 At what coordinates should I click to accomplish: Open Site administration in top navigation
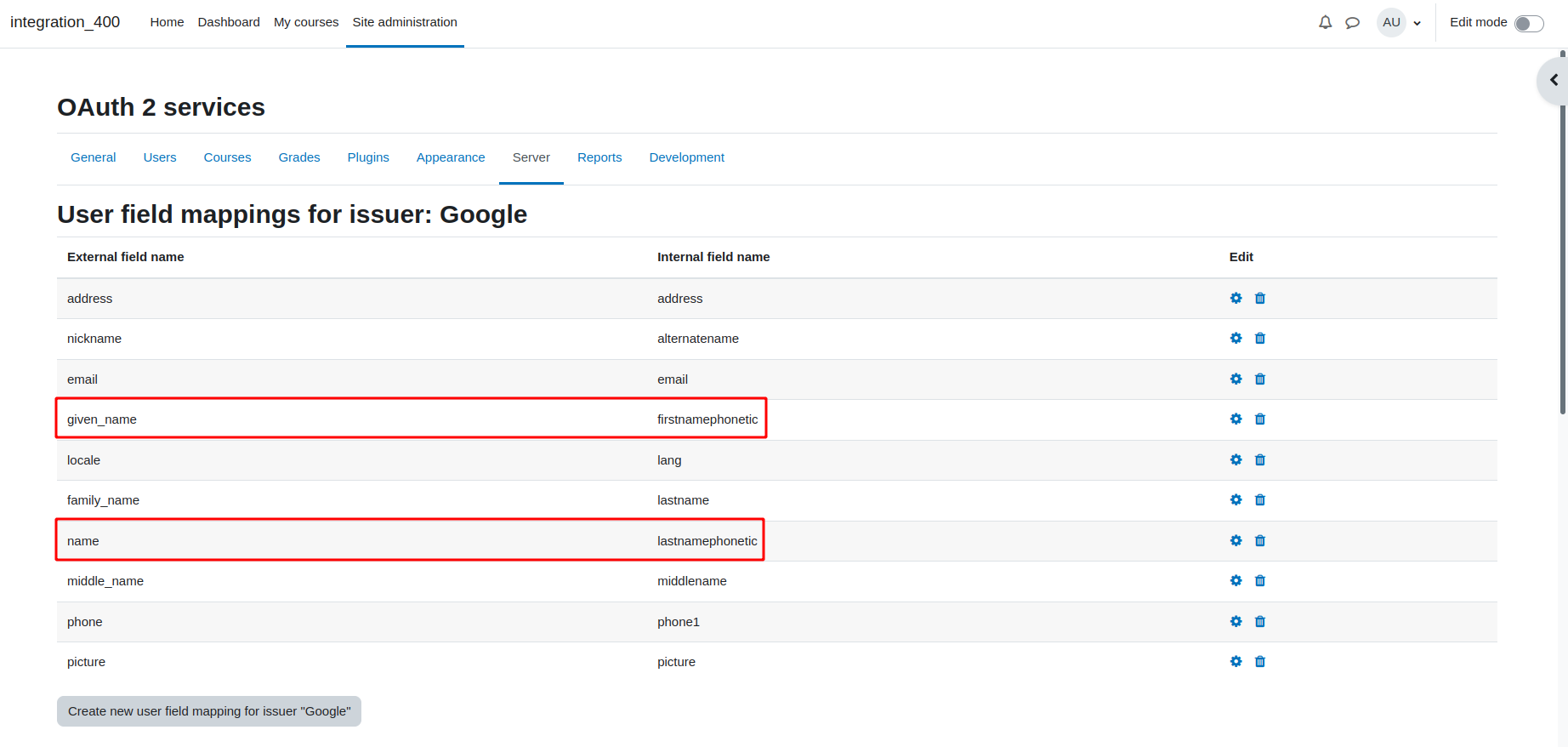(x=405, y=22)
